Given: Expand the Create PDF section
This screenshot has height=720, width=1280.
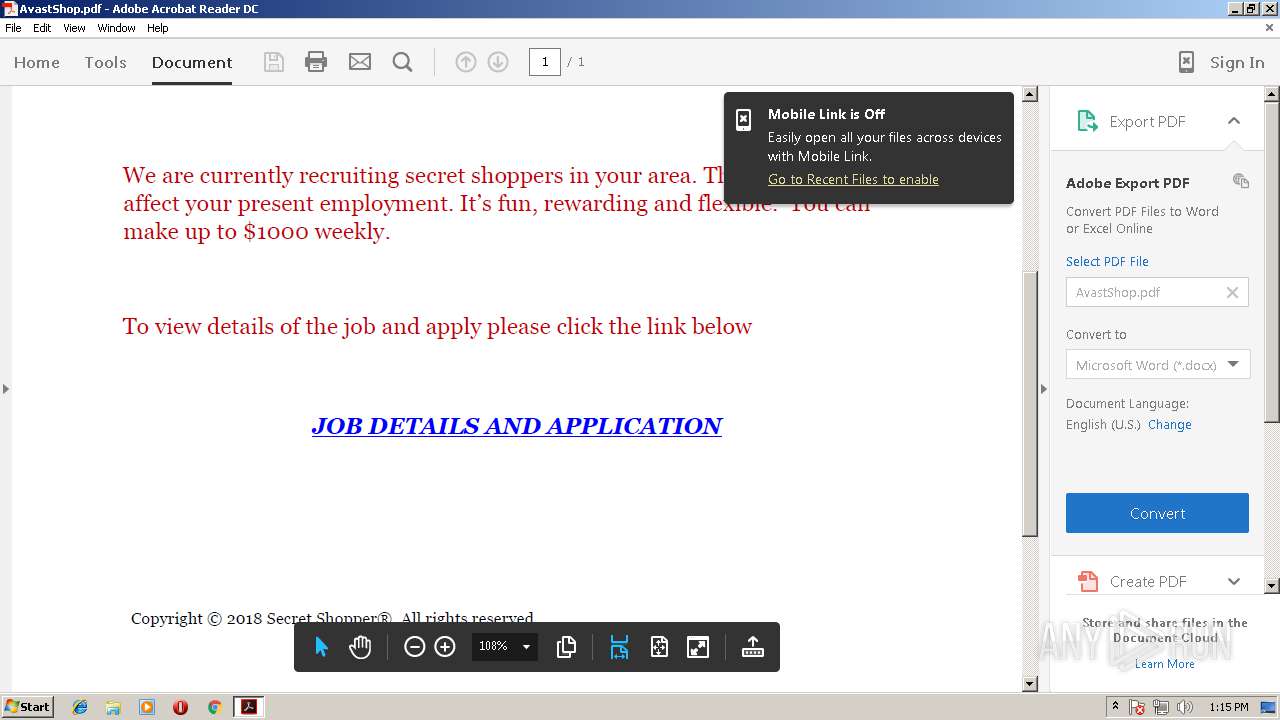Looking at the screenshot, I should click(1234, 581).
